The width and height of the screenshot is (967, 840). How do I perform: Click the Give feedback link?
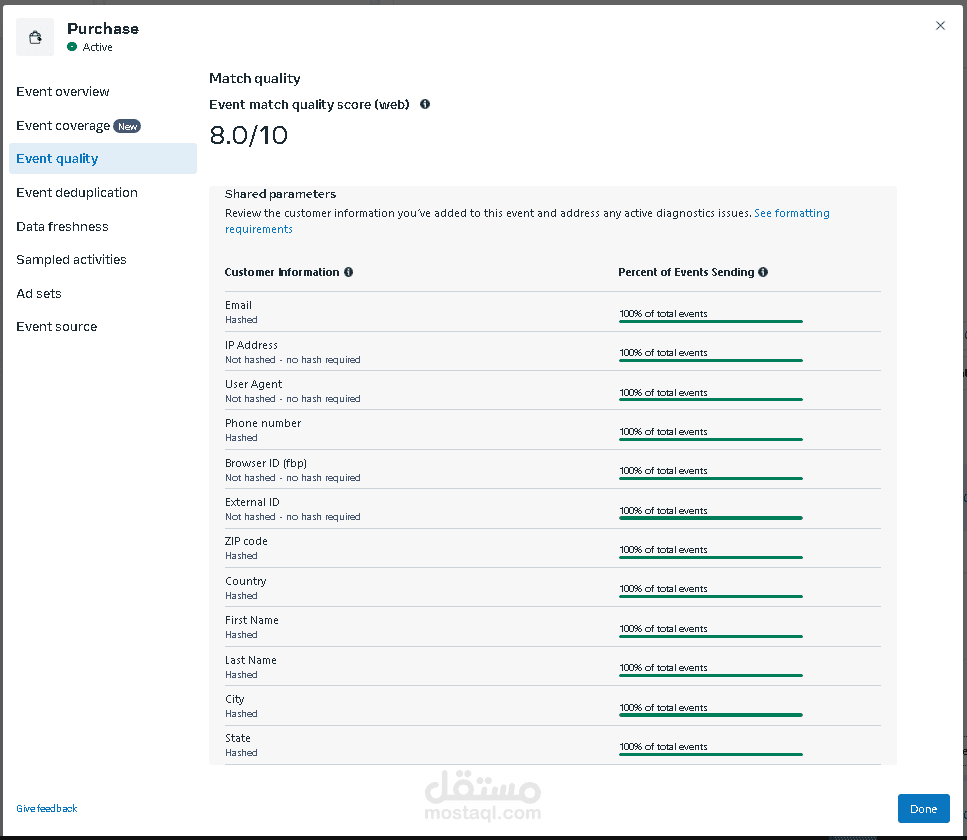tap(47, 808)
